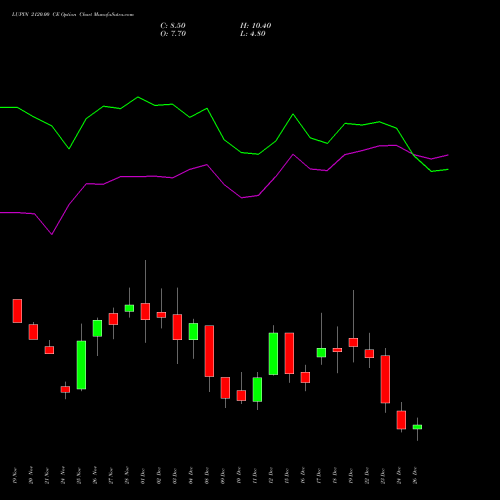Click the 01 Dec candle with tallest wick
500x500 pixels.
(145, 311)
